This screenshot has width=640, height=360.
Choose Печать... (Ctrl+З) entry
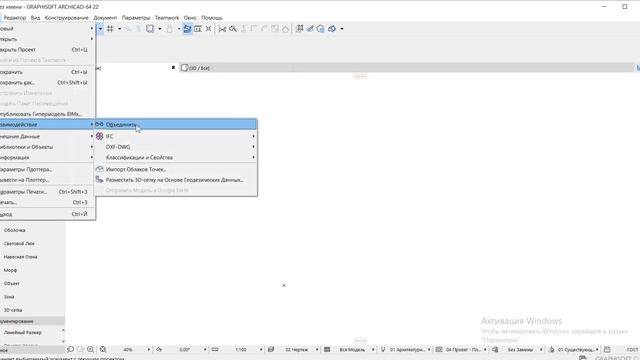click(47, 202)
